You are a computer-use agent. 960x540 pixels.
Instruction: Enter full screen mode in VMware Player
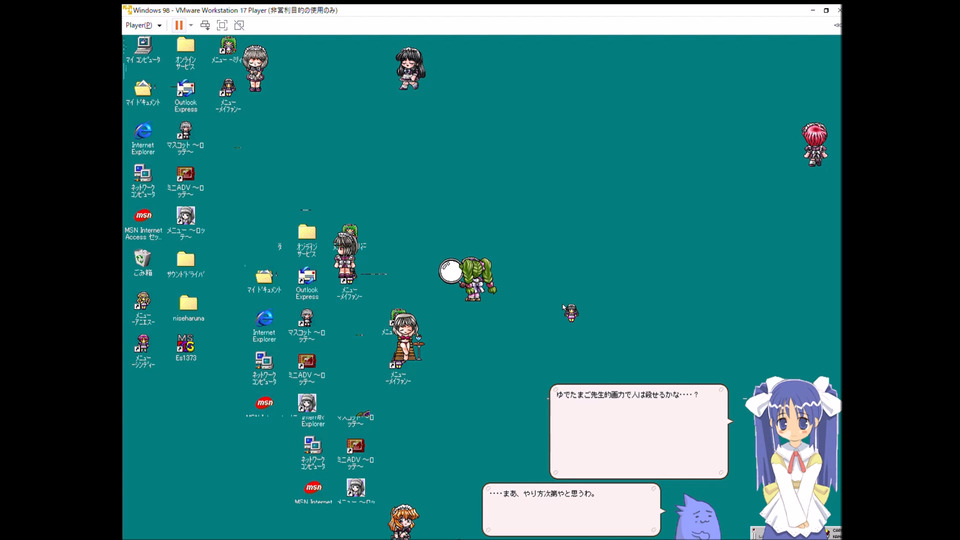[x=222, y=25]
